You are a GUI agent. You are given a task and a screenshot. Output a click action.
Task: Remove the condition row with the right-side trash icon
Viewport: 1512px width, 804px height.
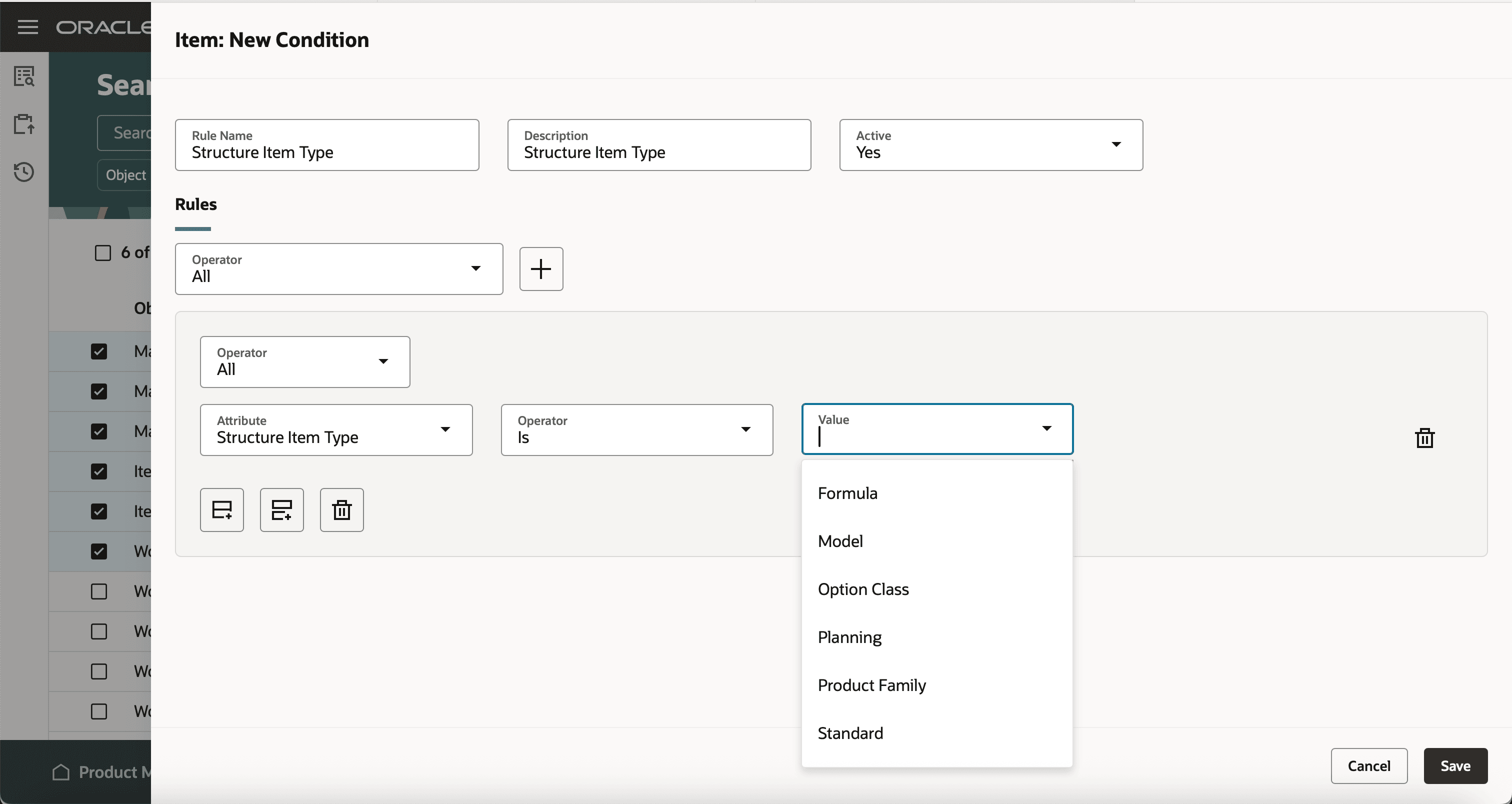click(1425, 438)
